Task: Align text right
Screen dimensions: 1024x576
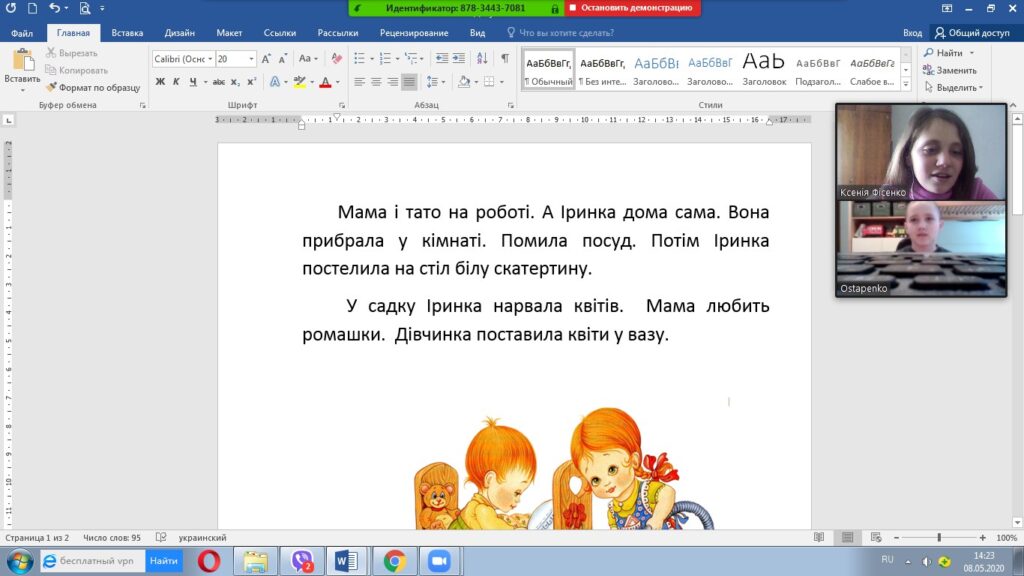Action: pos(392,82)
